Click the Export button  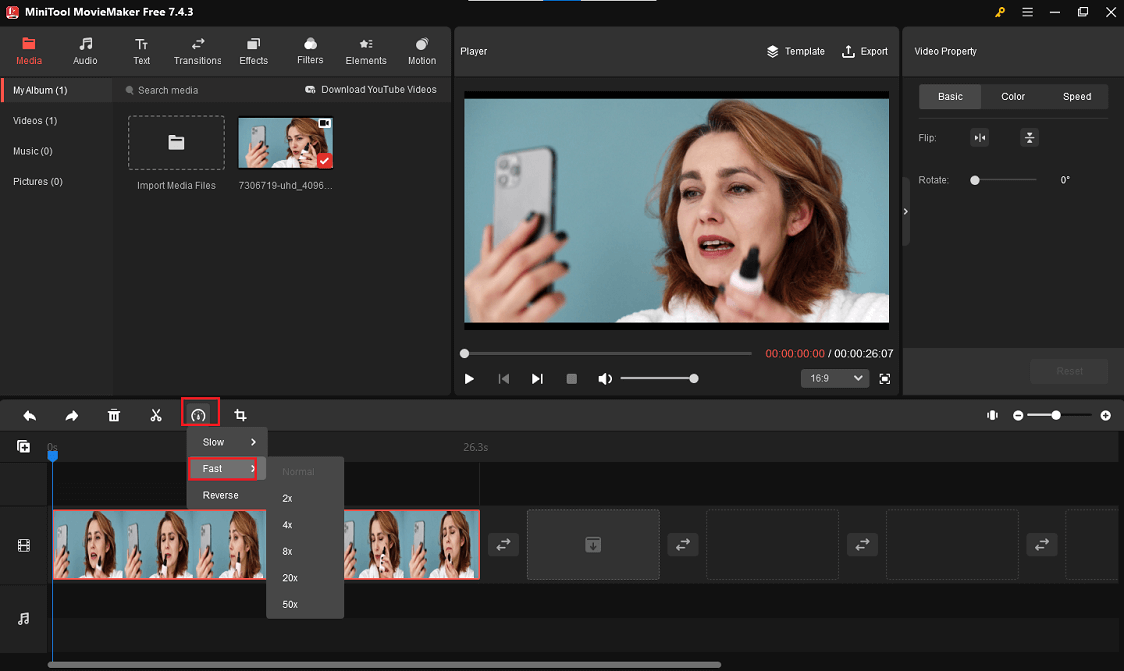pos(865,51)
